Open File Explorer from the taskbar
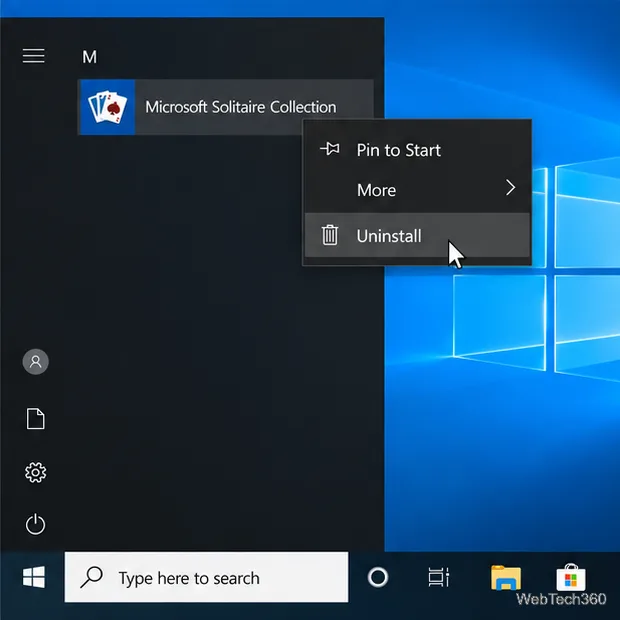 [506, 578]
